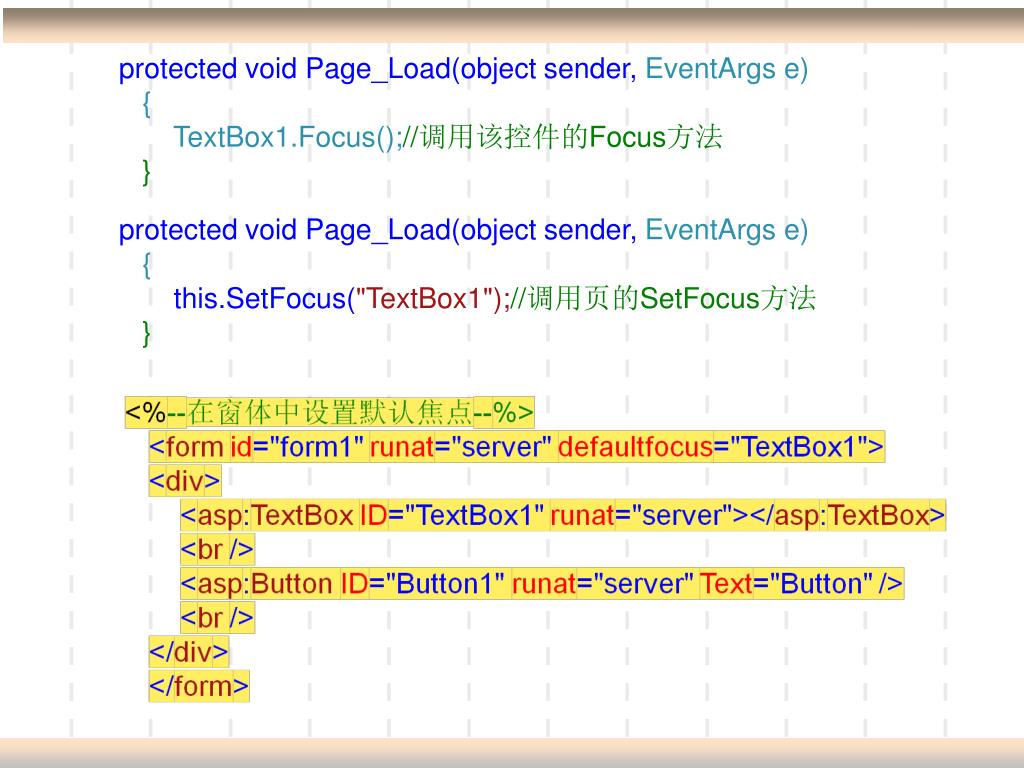The height and width of the screenshot is (768, 1024).
Task: Click the first '<br />' tag below TextBox
Action: click(x=217, y=549)
